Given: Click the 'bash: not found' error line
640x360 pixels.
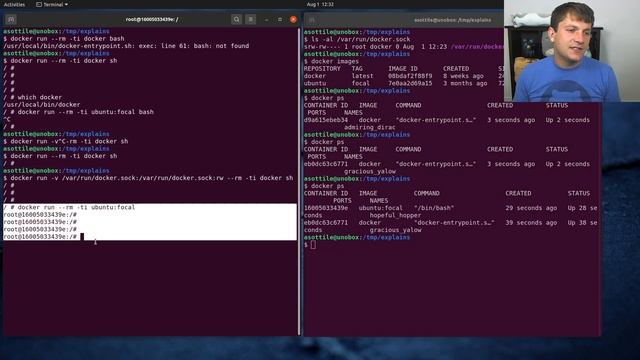Looking at the screenshot, I should click(126, 46).
